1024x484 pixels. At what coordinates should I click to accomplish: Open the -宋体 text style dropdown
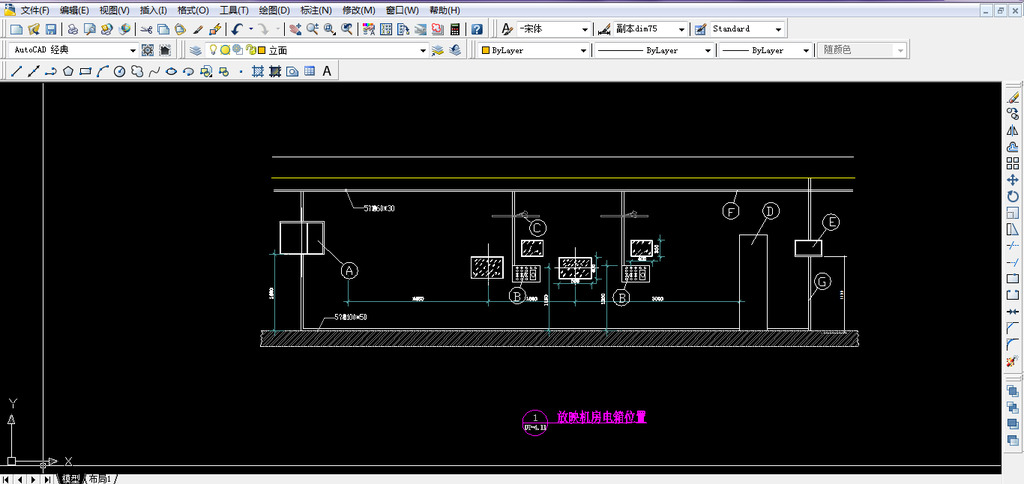(585, 29)
